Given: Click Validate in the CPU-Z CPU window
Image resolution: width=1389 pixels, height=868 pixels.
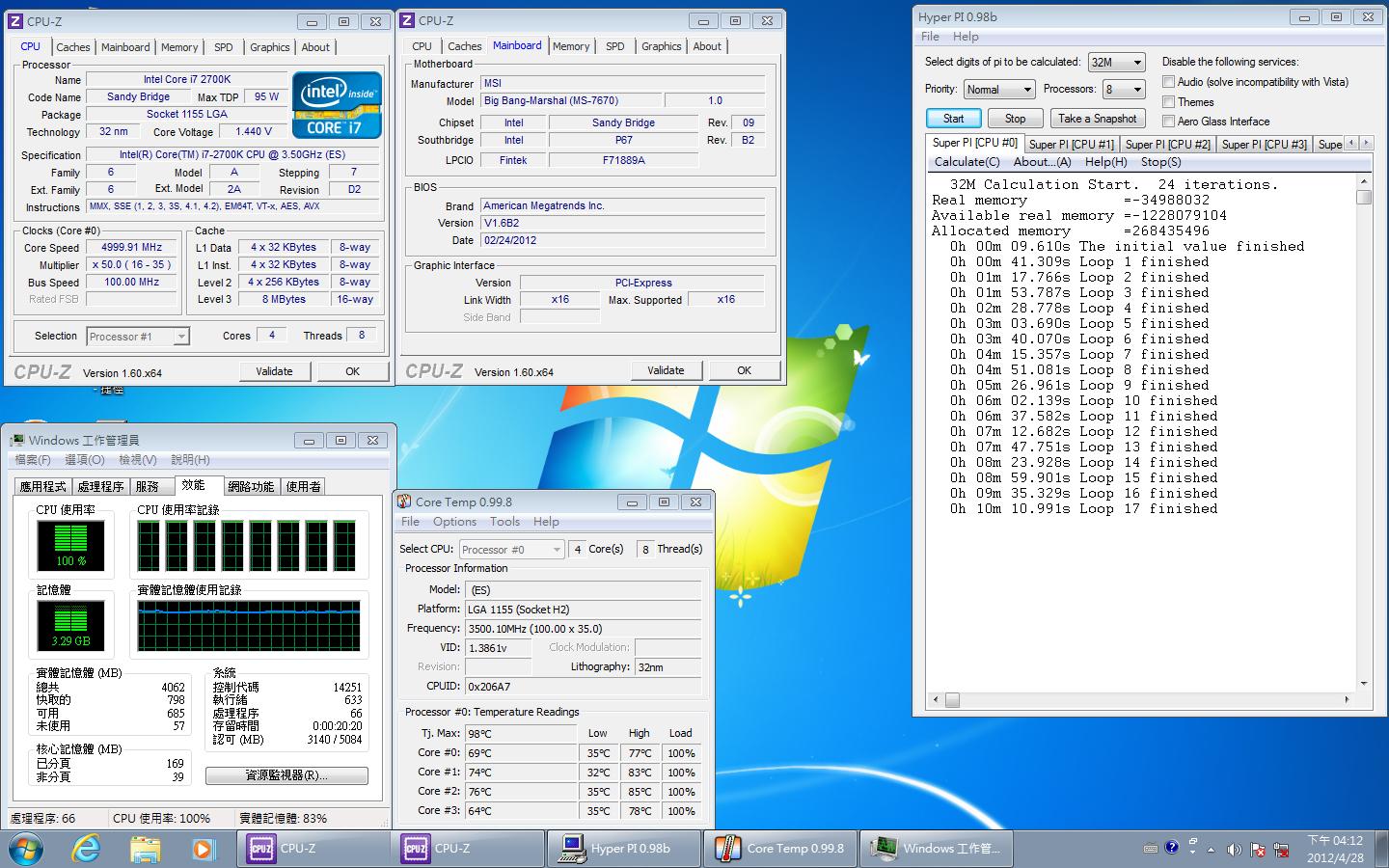Looking at the screenshot, I should point(274,371).
